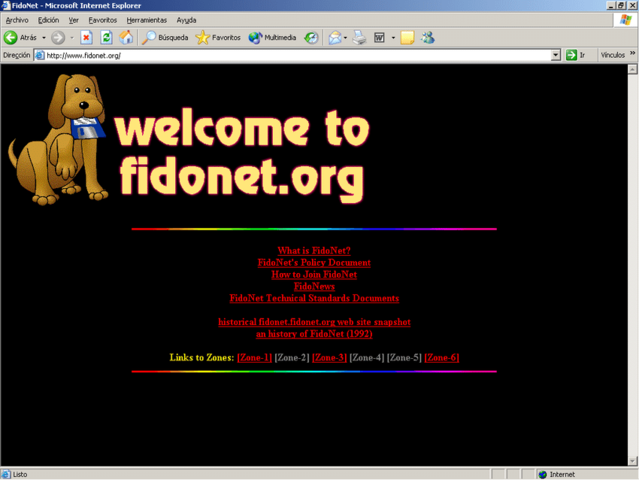The image size is (639, 480).
Task: Open the address bar URL dropdown
Action: click(555, 55)
